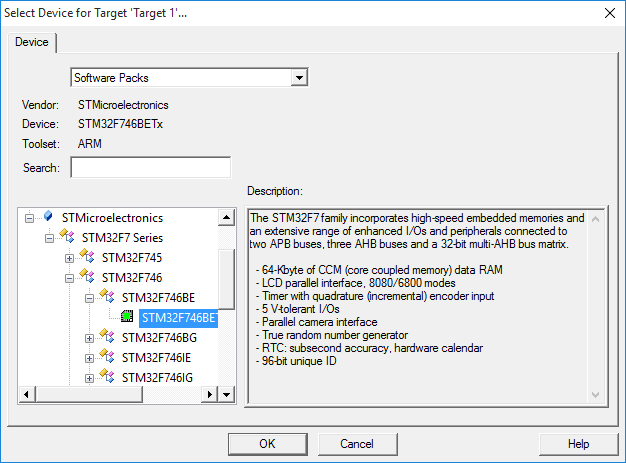The image size is (626, 463).
Task: Expand the STM32F746BG node
Action: [89, 338]
